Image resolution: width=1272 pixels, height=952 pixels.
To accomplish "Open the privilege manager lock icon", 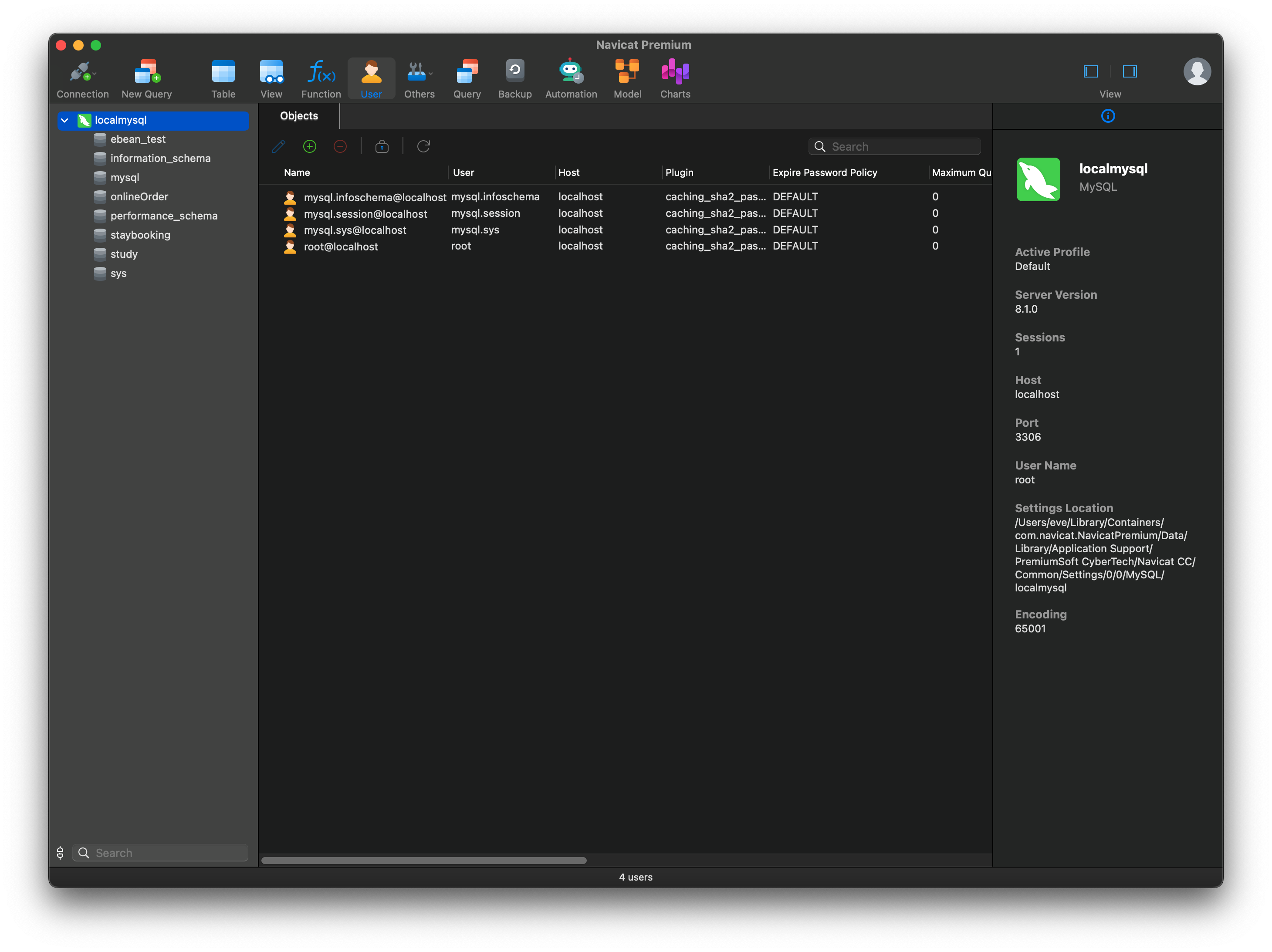I will tap(382, 147).
